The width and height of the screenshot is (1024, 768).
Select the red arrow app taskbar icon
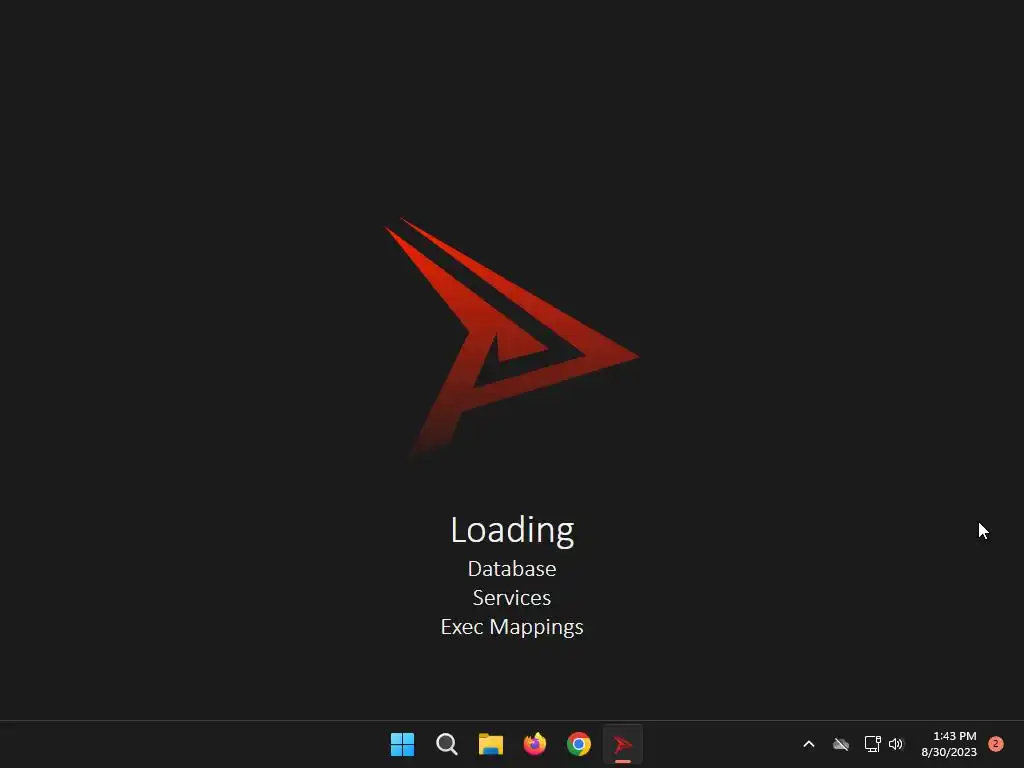(x=623, y=744)
